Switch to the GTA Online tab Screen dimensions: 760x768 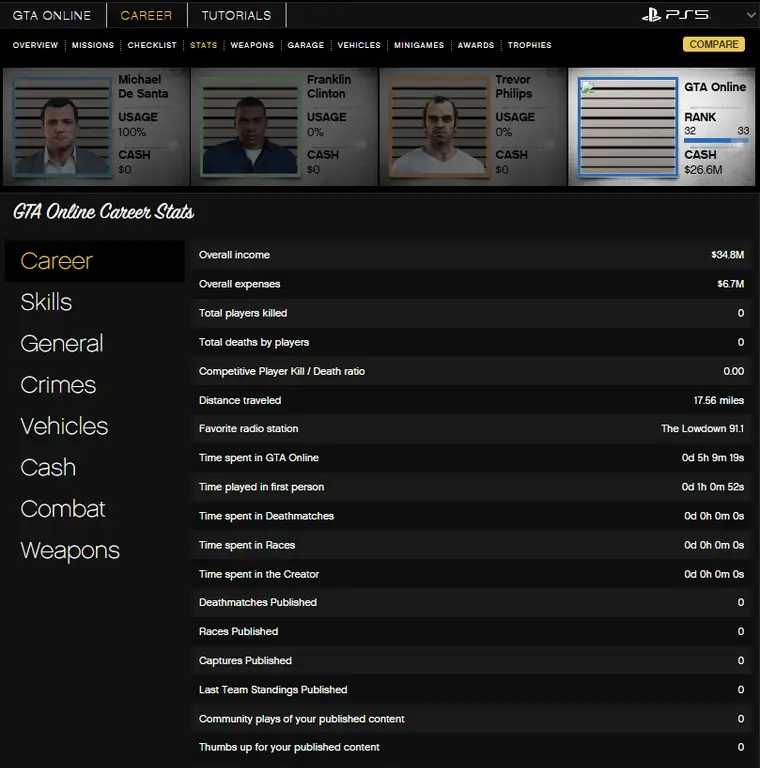click(52, 15)
